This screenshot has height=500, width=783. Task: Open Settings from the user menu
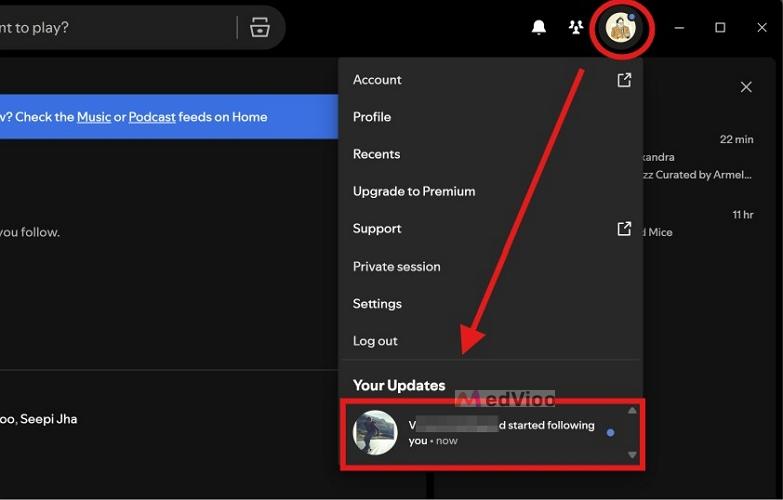tap(491, 304)
